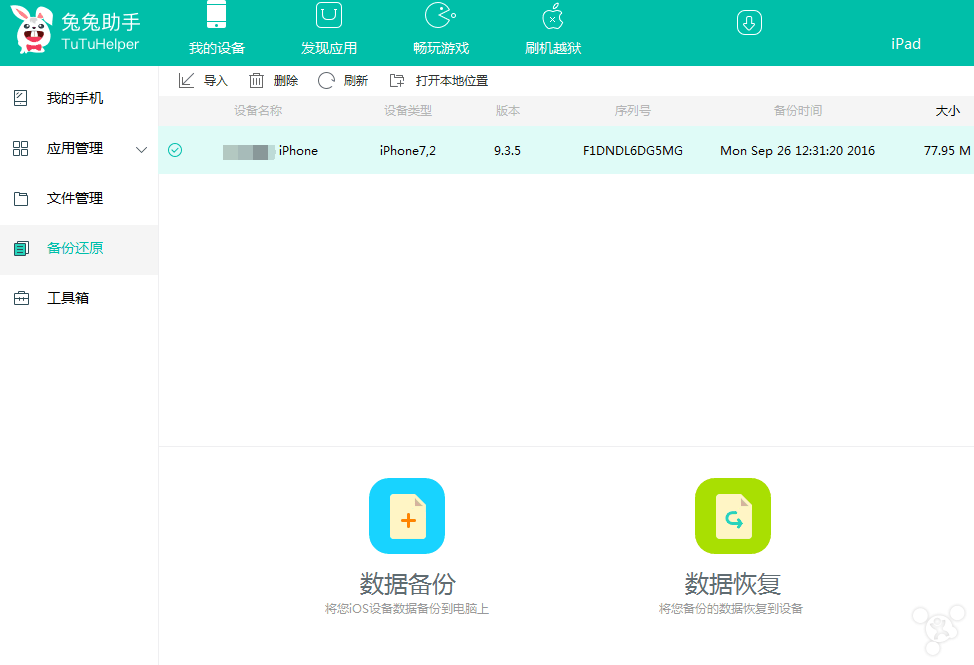Click the 导入 text button

[x=216, y=81]
